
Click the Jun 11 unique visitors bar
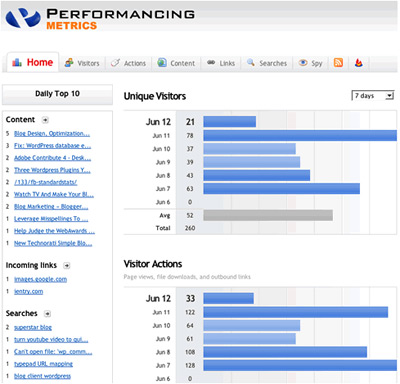[x=300, y=135]
